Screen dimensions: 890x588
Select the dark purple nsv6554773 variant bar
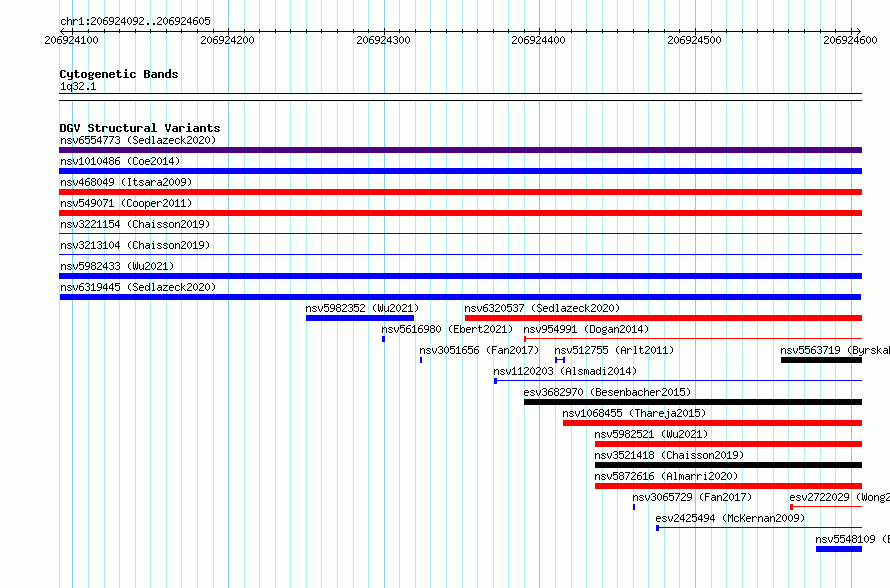(x=460, y=150)
